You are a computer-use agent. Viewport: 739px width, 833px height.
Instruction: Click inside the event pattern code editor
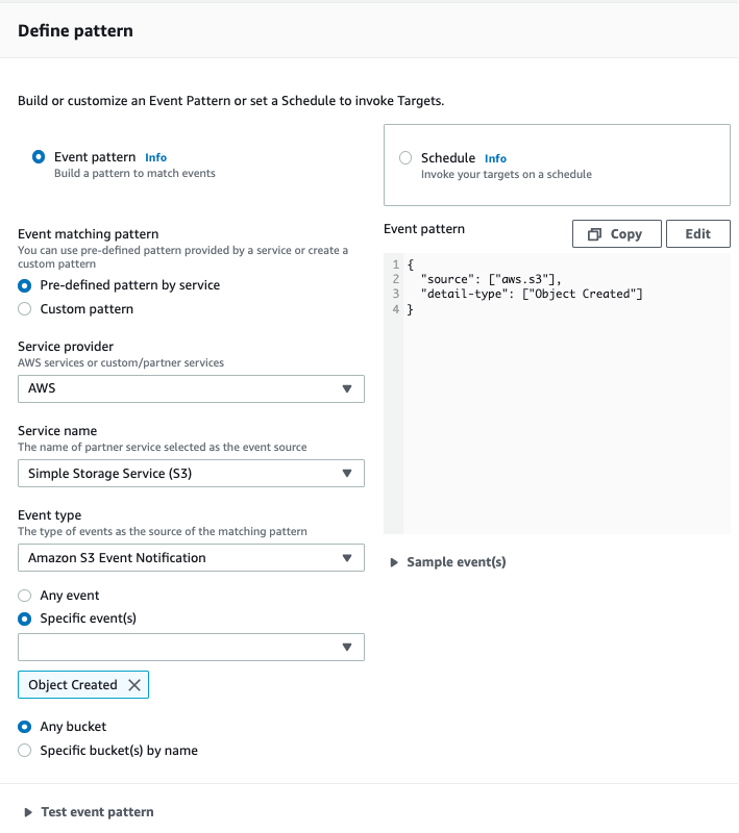[x=557, y=393]
